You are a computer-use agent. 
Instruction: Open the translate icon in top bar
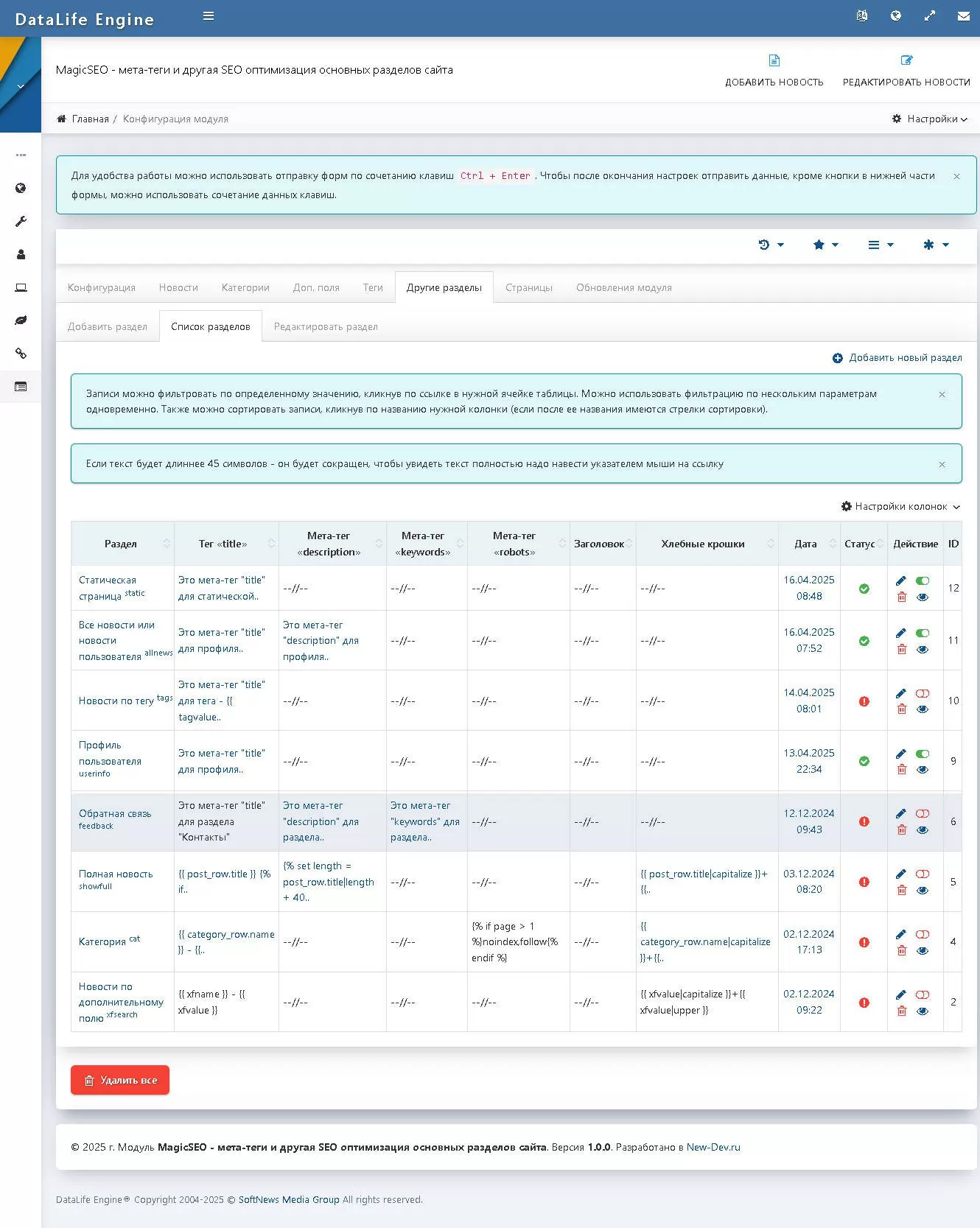click(x=862, y=15)
